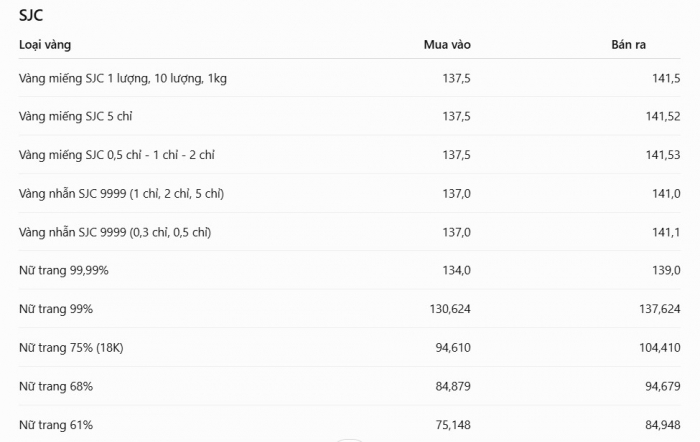Click the Bán ra column header
Viewport: 700px width, 442px height.
[628, 45]
